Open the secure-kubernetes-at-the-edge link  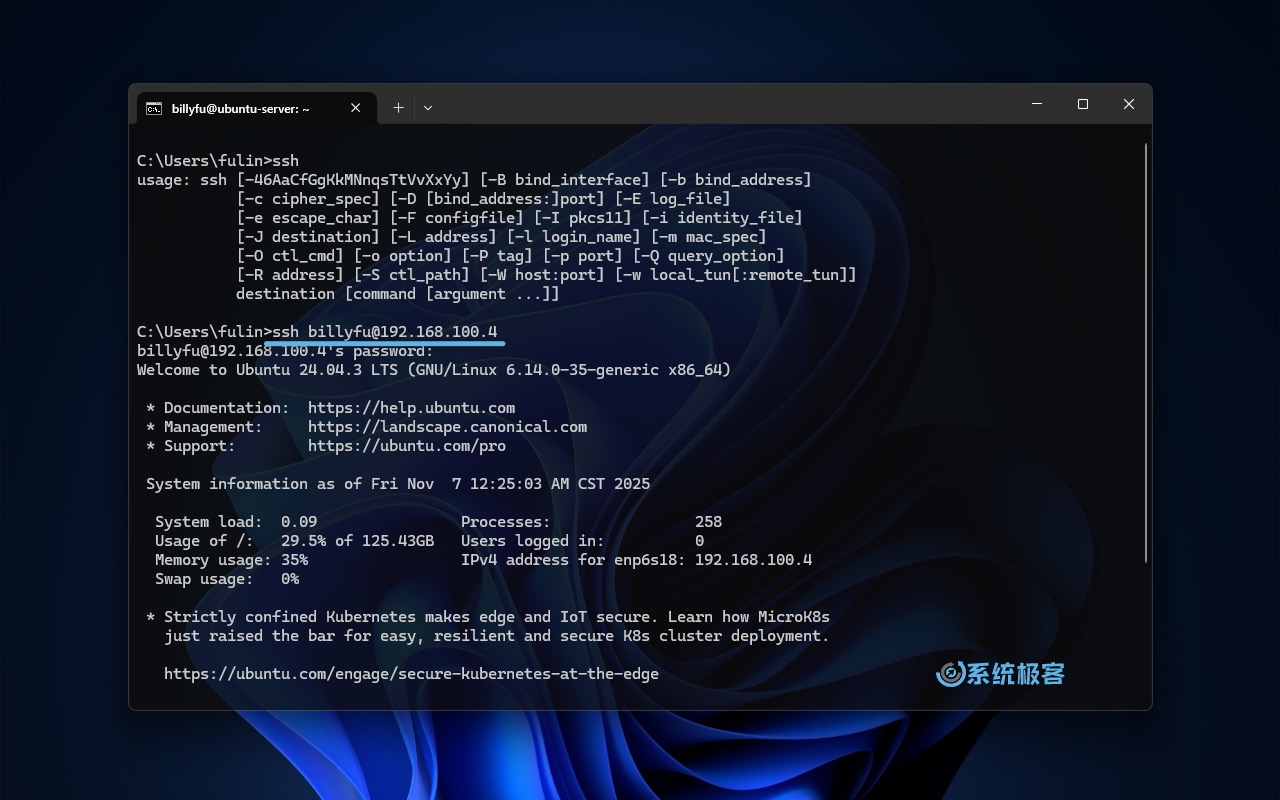[411, 673]
